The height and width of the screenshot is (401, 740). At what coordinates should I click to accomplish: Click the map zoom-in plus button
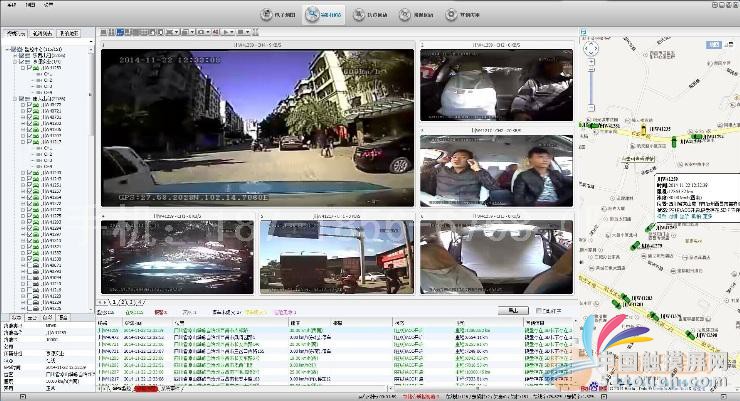[x=591, y=62]
